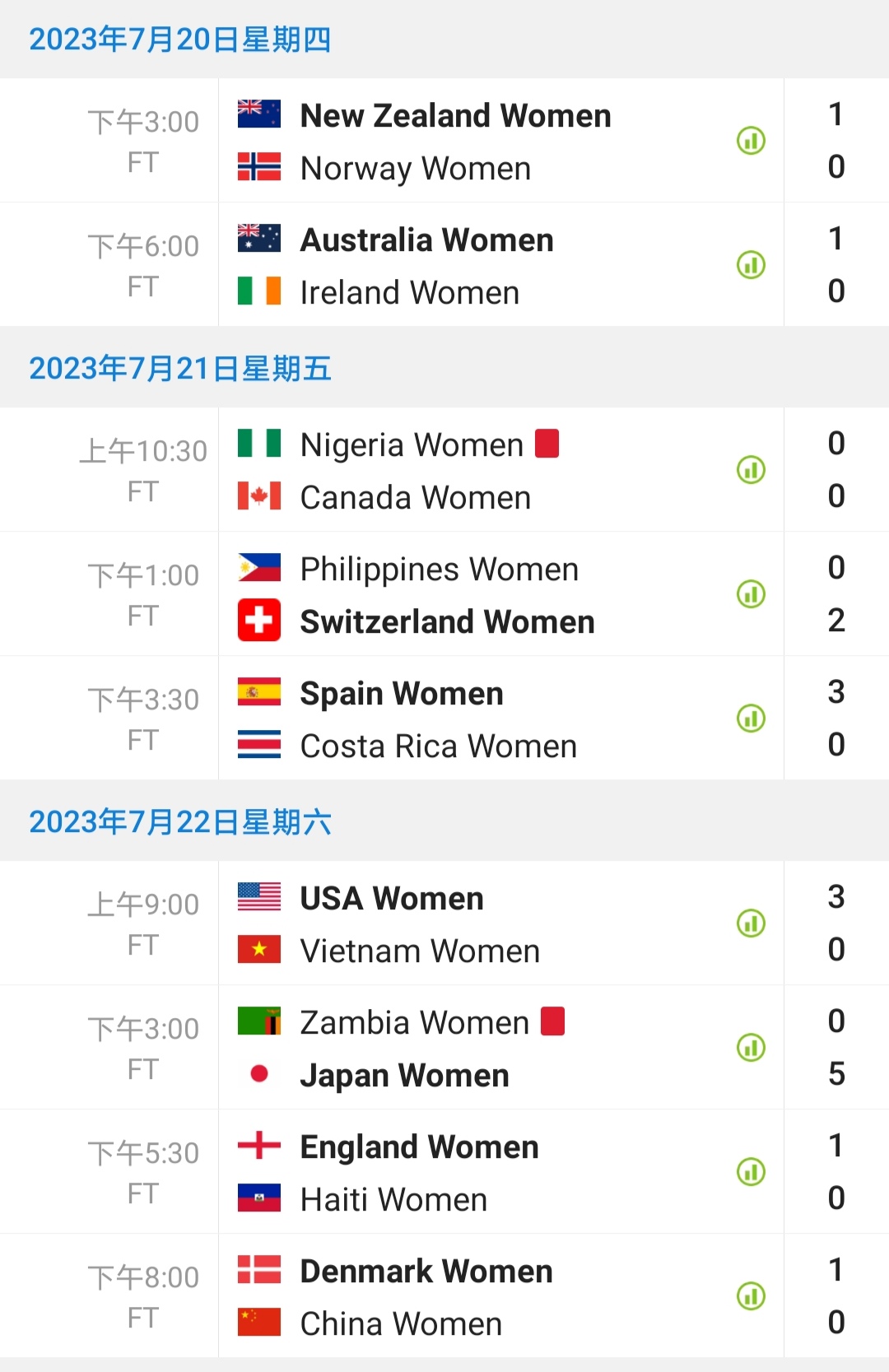
Task: Open stats icon for USA vs Vietnam
Action: (x=751, y=923)
